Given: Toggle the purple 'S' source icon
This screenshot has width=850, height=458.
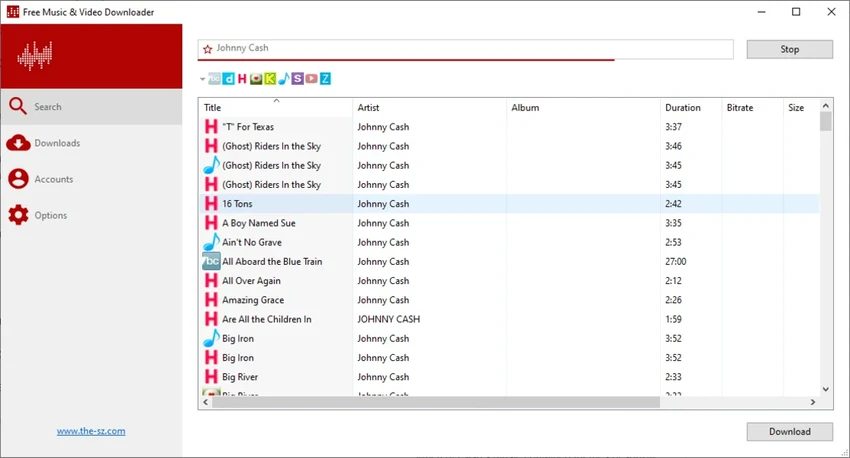Looking at the screenshot, I should pos(298,79).
